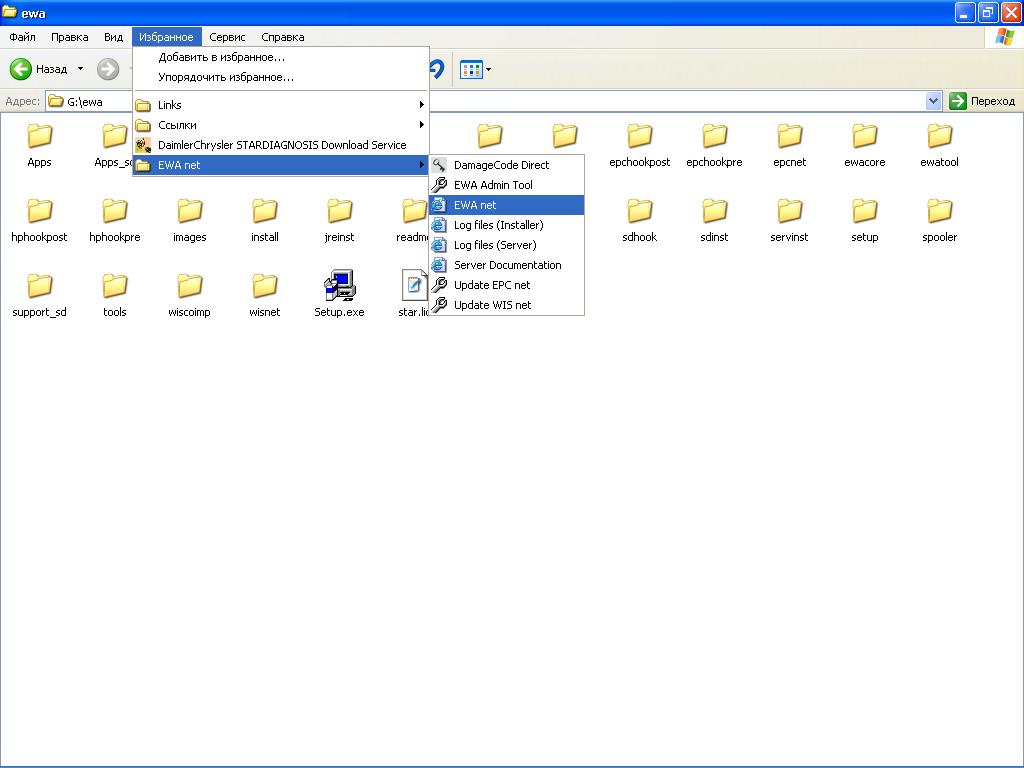Close the Избранное menu via its header
This screenshot has height=768, width=1024.
(x=167, y=37)
